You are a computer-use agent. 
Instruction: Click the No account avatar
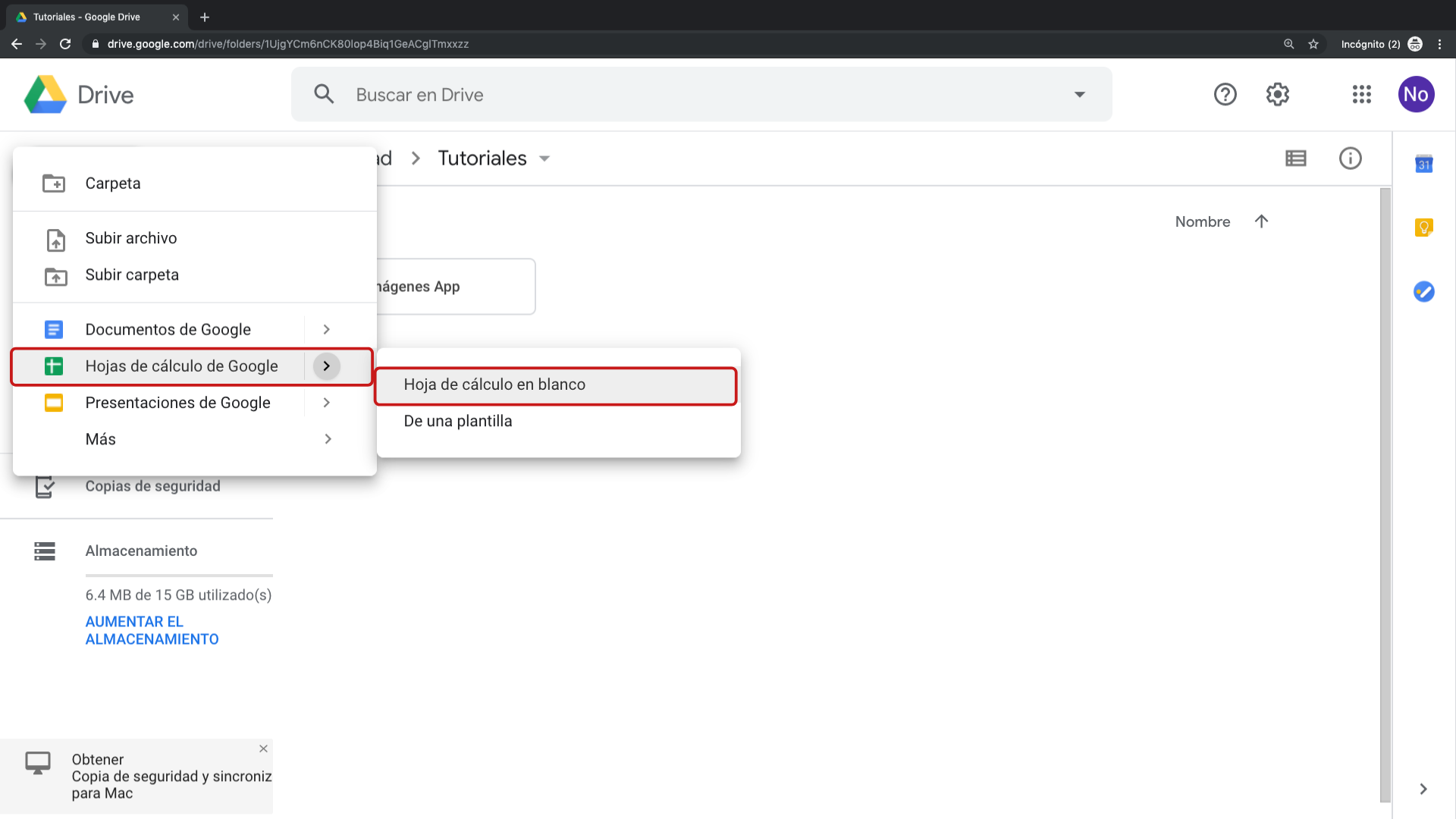pyautogui.click(x=1416, y=94)
